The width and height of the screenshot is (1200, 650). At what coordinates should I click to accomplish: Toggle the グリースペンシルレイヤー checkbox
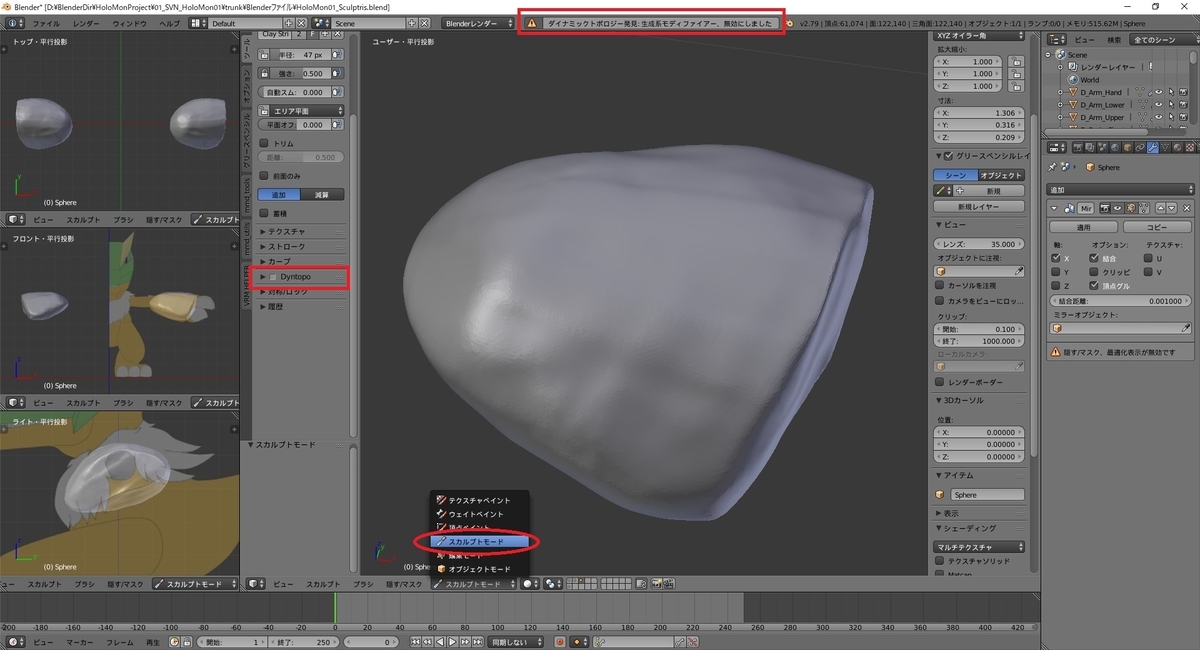(x=948, y=155)
